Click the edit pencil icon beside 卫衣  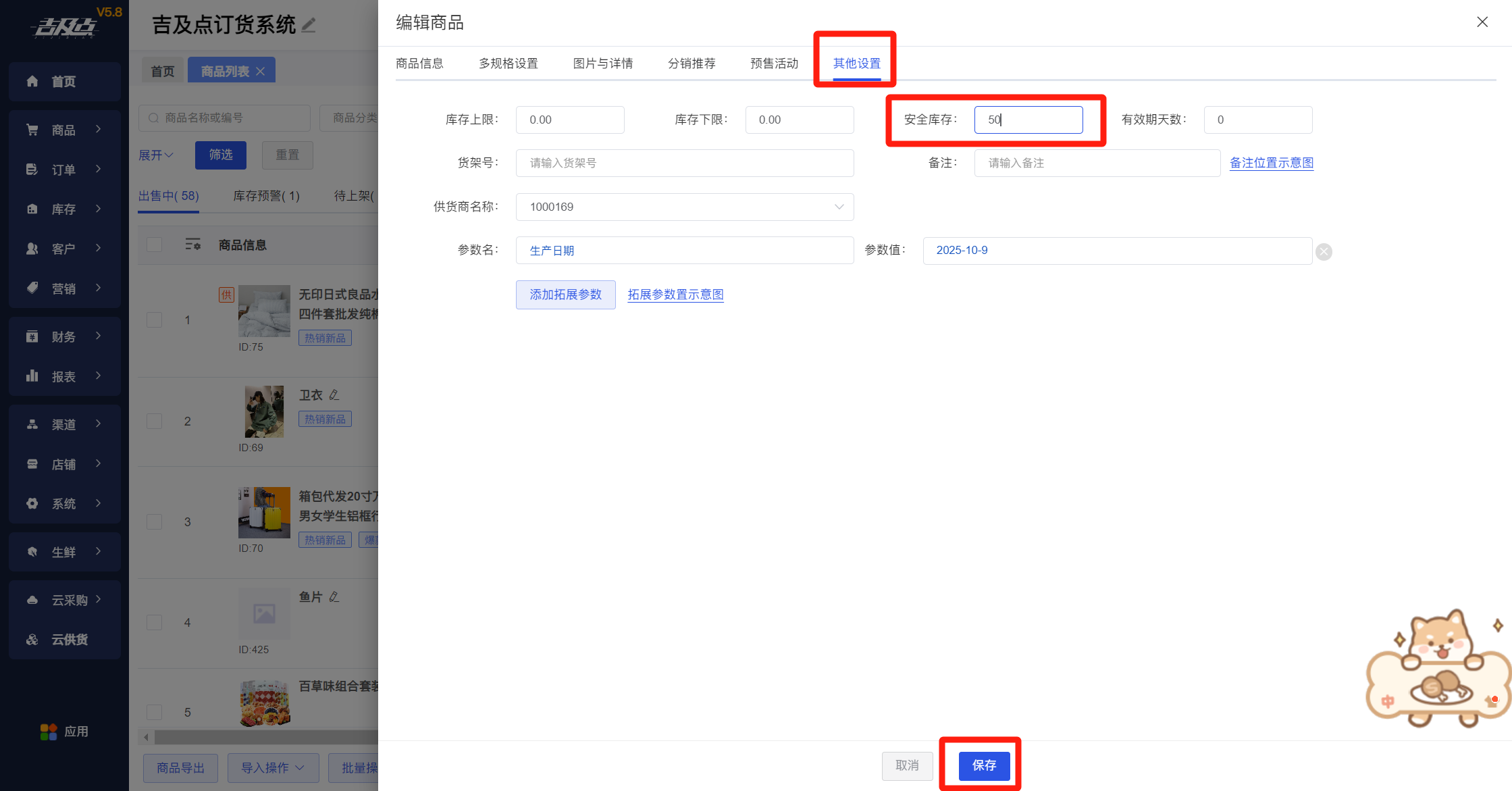pyautogui.click(x=334, y=394)
